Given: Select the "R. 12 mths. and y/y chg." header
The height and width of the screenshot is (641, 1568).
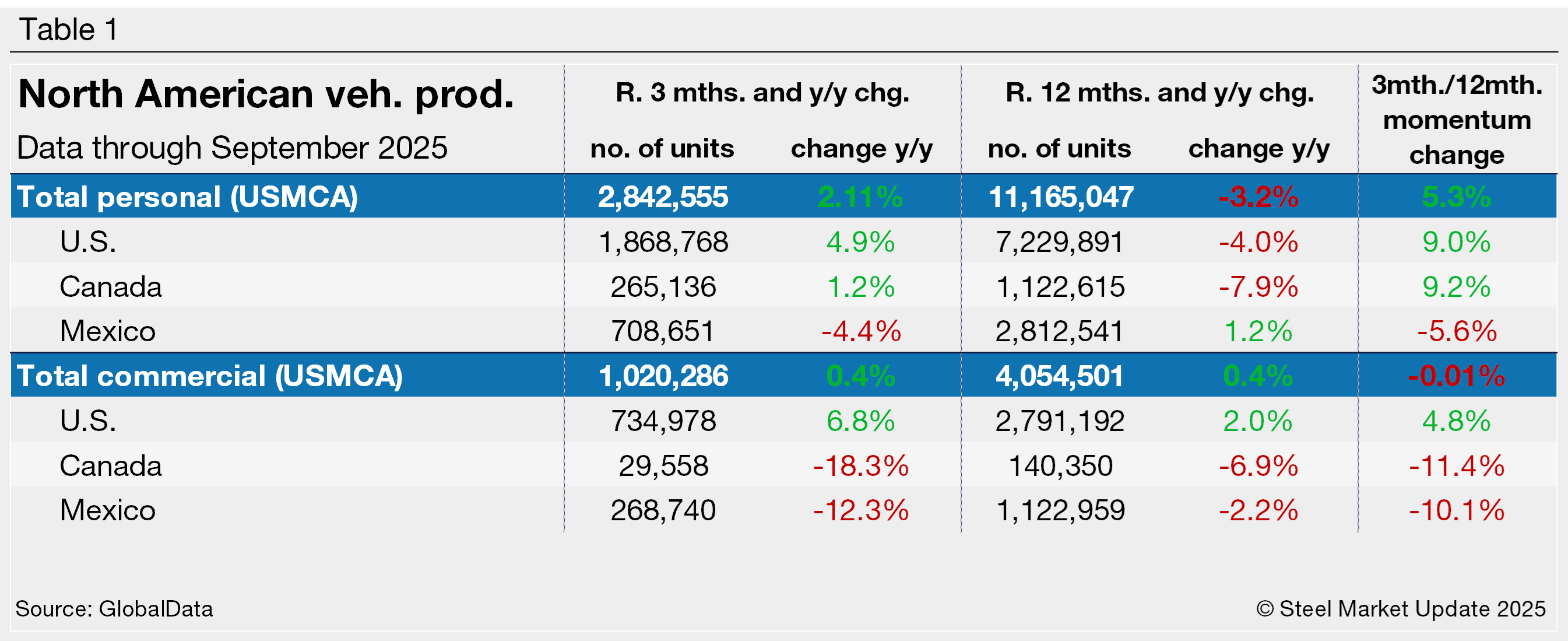Looking at the screenshot, I should click(x=1159, y=93).
